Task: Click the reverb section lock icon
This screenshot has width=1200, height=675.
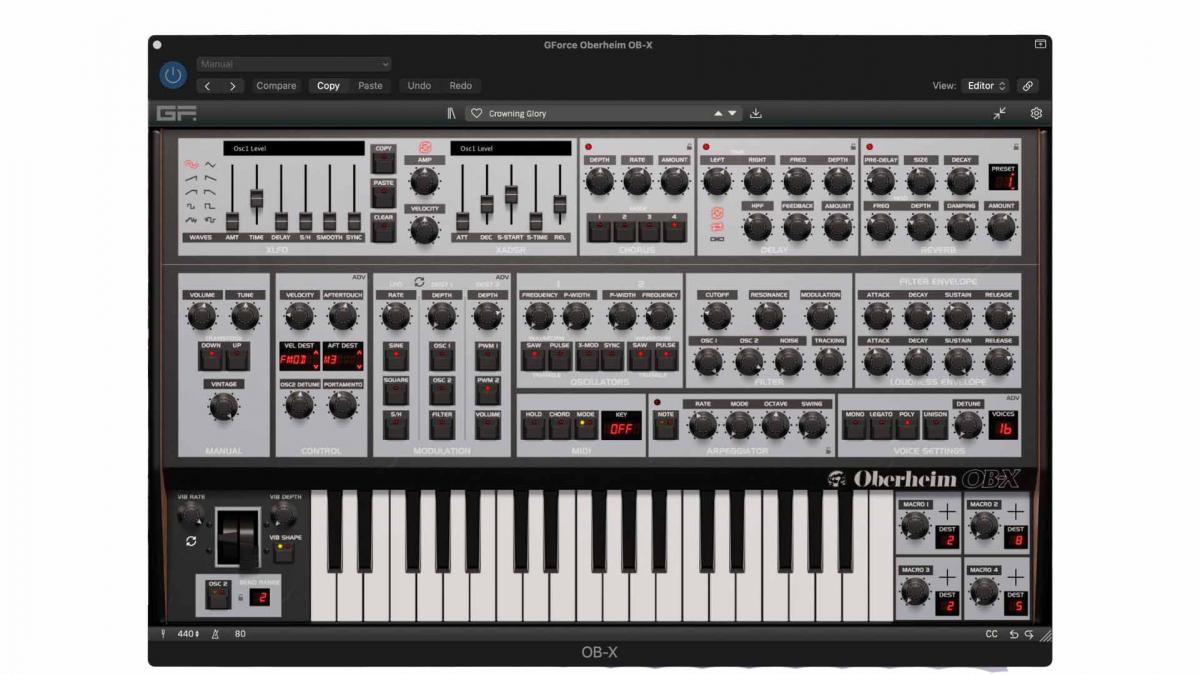Action: click(1015, 146)
